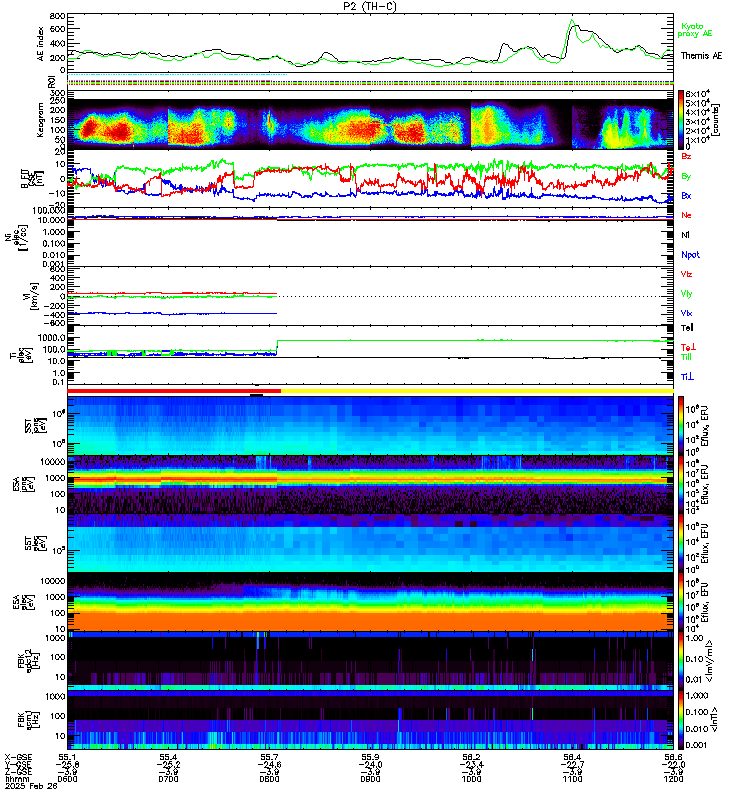Click the green "Ti∥" temperature legend label
Image resolution: width=750 pixels, height=800 pixels.
pyautogui.click(x=686, y=357)
